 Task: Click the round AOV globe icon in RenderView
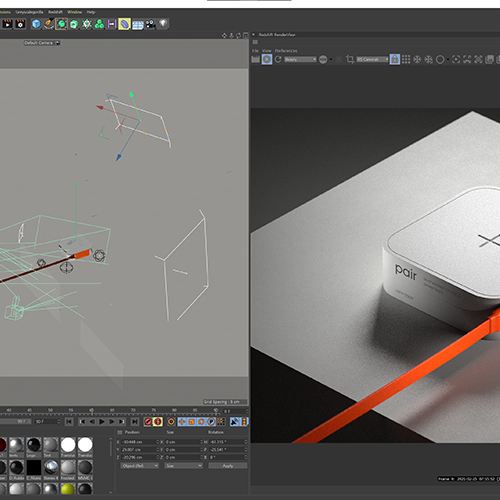point(323,59)
